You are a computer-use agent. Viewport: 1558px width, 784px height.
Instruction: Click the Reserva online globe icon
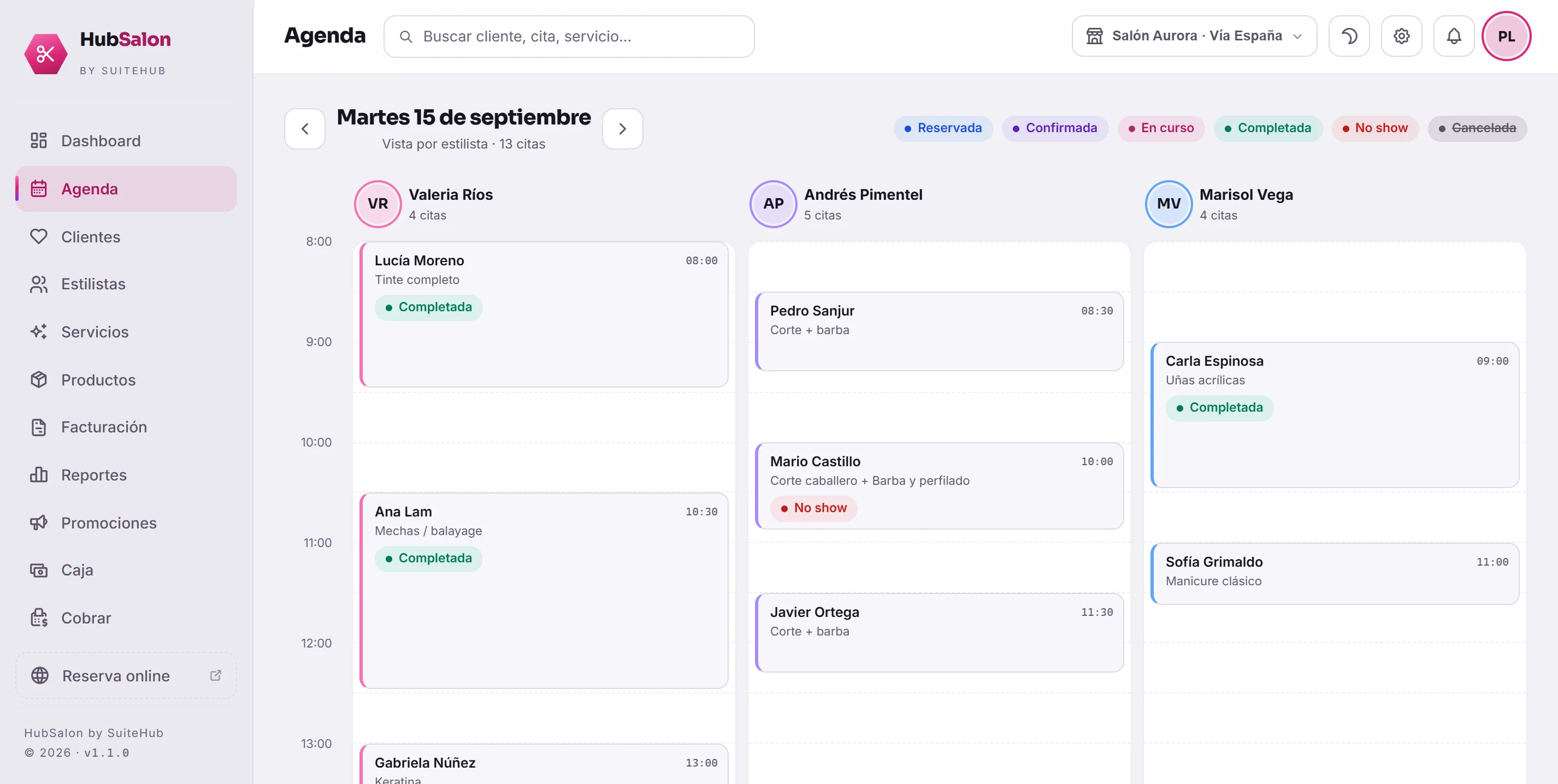(x=40, y=675)
